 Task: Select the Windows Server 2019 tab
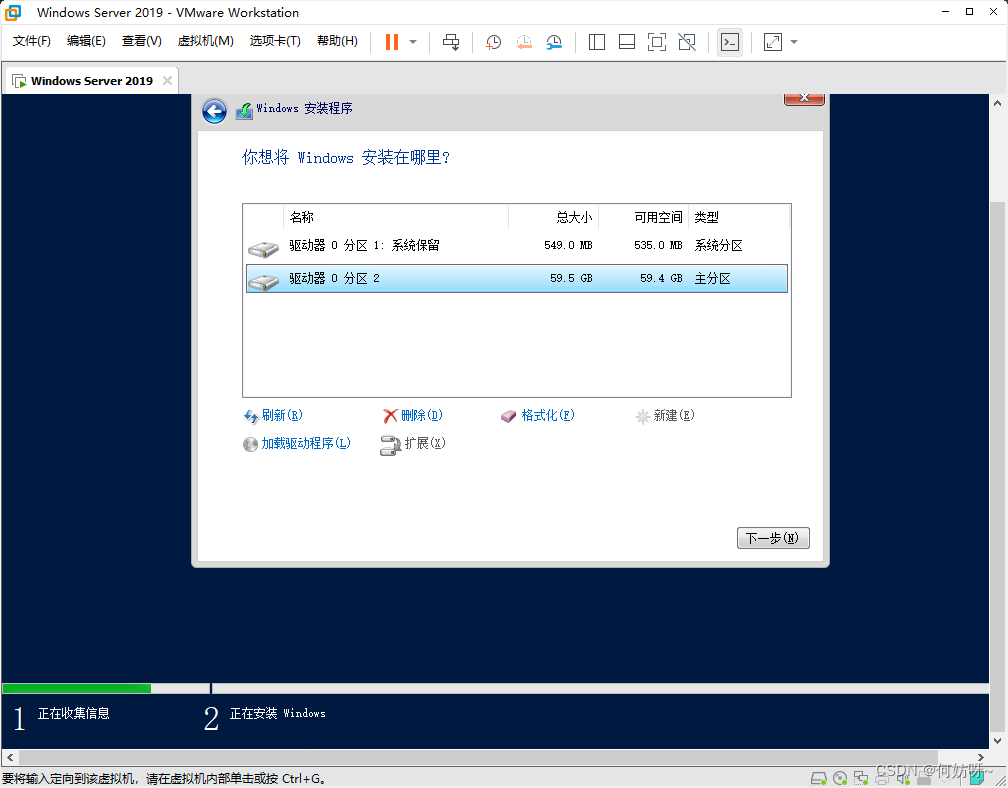[92, 81]
